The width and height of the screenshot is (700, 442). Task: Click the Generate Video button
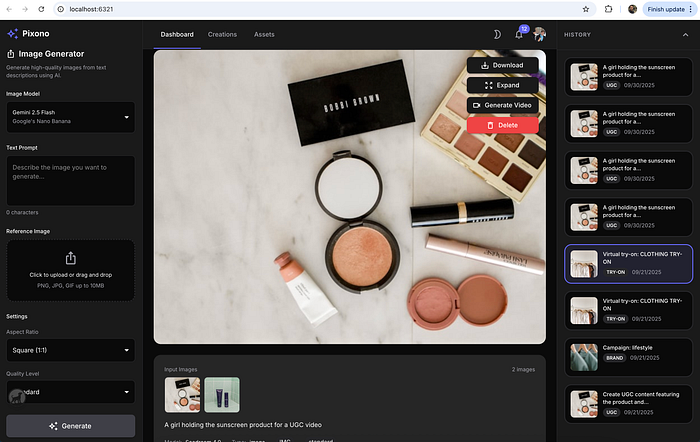click(x=502, y=105)
